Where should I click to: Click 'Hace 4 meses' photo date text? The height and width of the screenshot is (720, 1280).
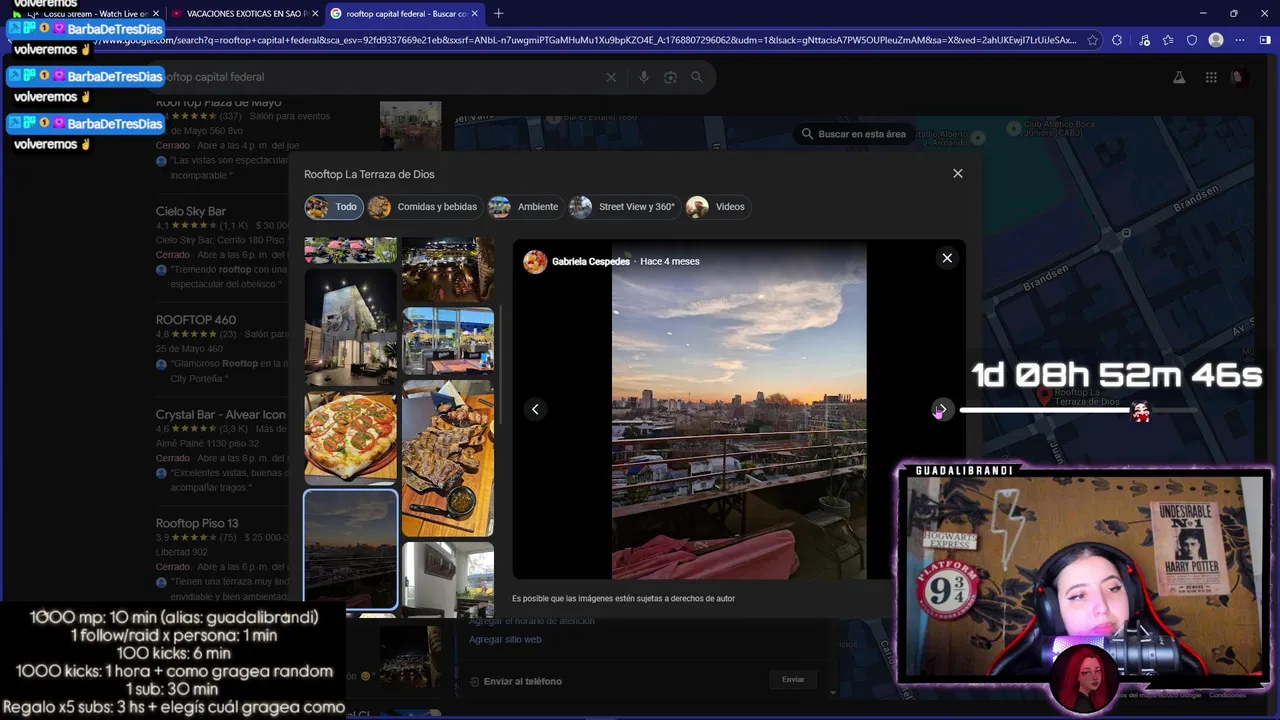point(670,262)
